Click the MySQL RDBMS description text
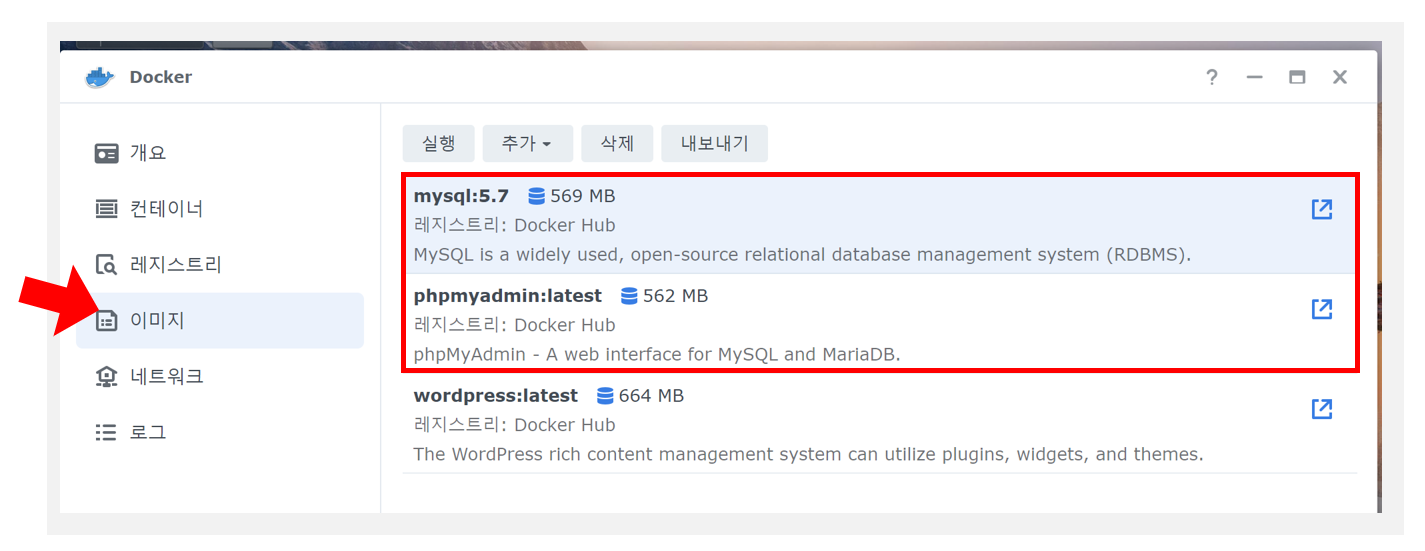 click(802, 255)
